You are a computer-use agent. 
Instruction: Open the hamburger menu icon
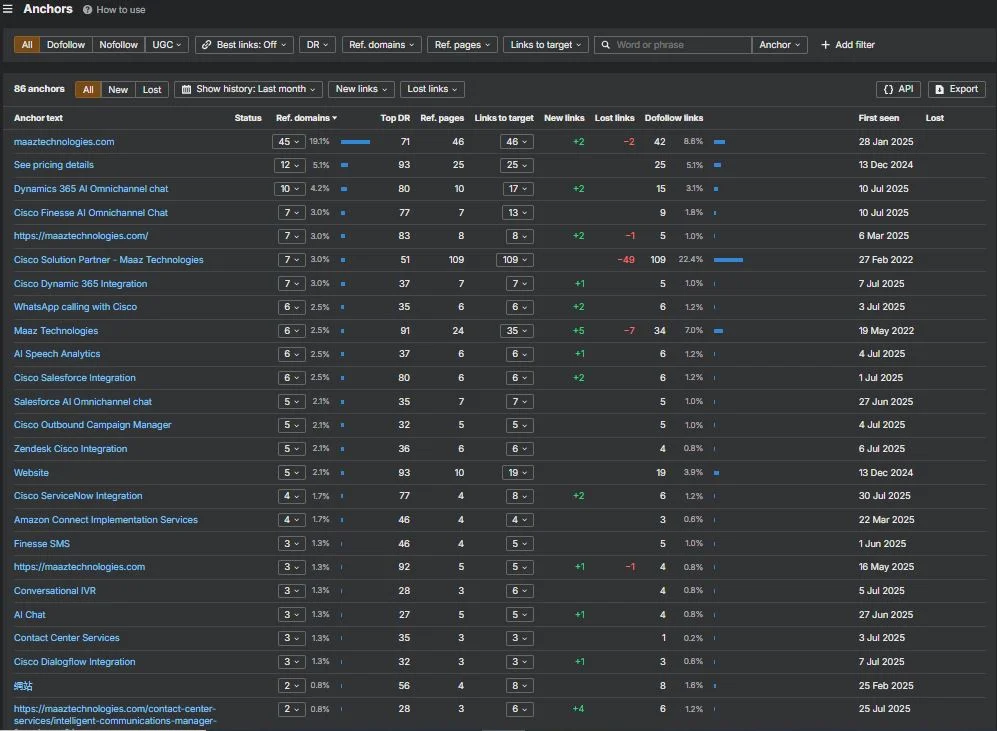click(x=8, y=9)
